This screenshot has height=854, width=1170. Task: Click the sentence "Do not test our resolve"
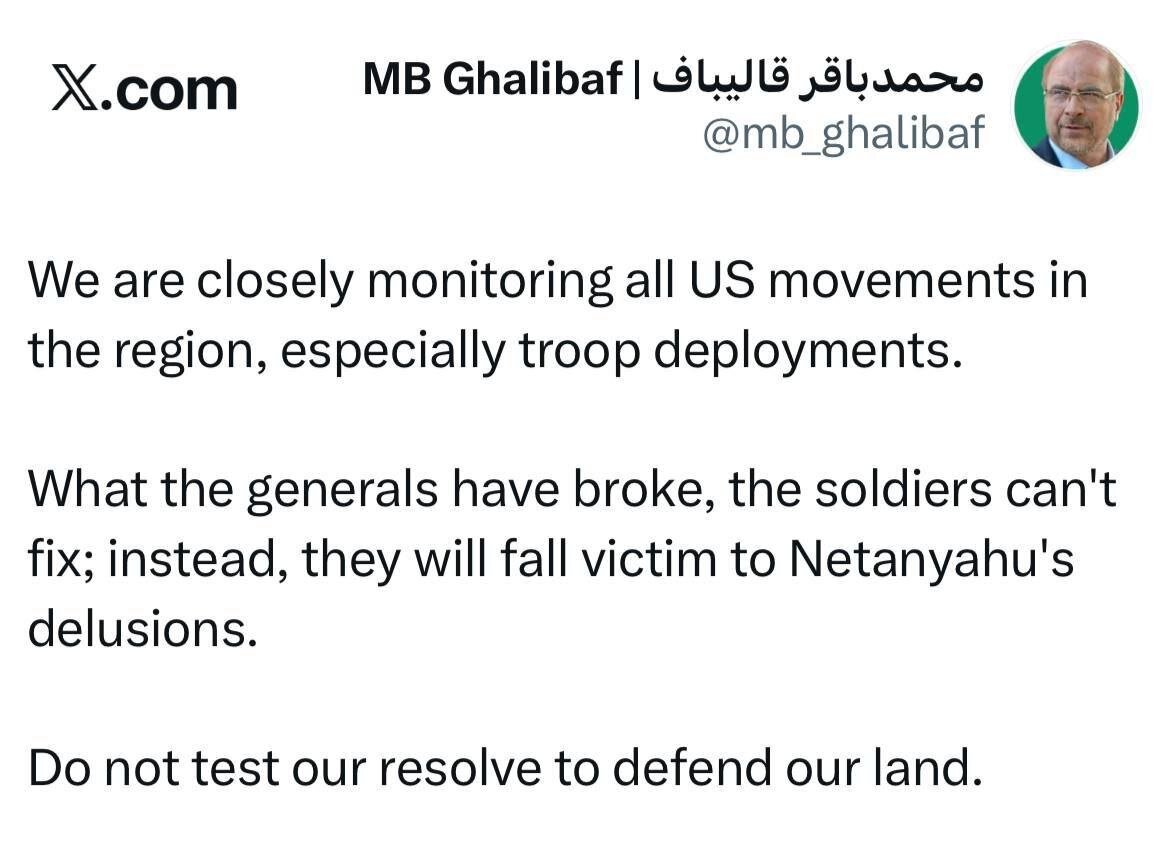(x=500, y=767)
